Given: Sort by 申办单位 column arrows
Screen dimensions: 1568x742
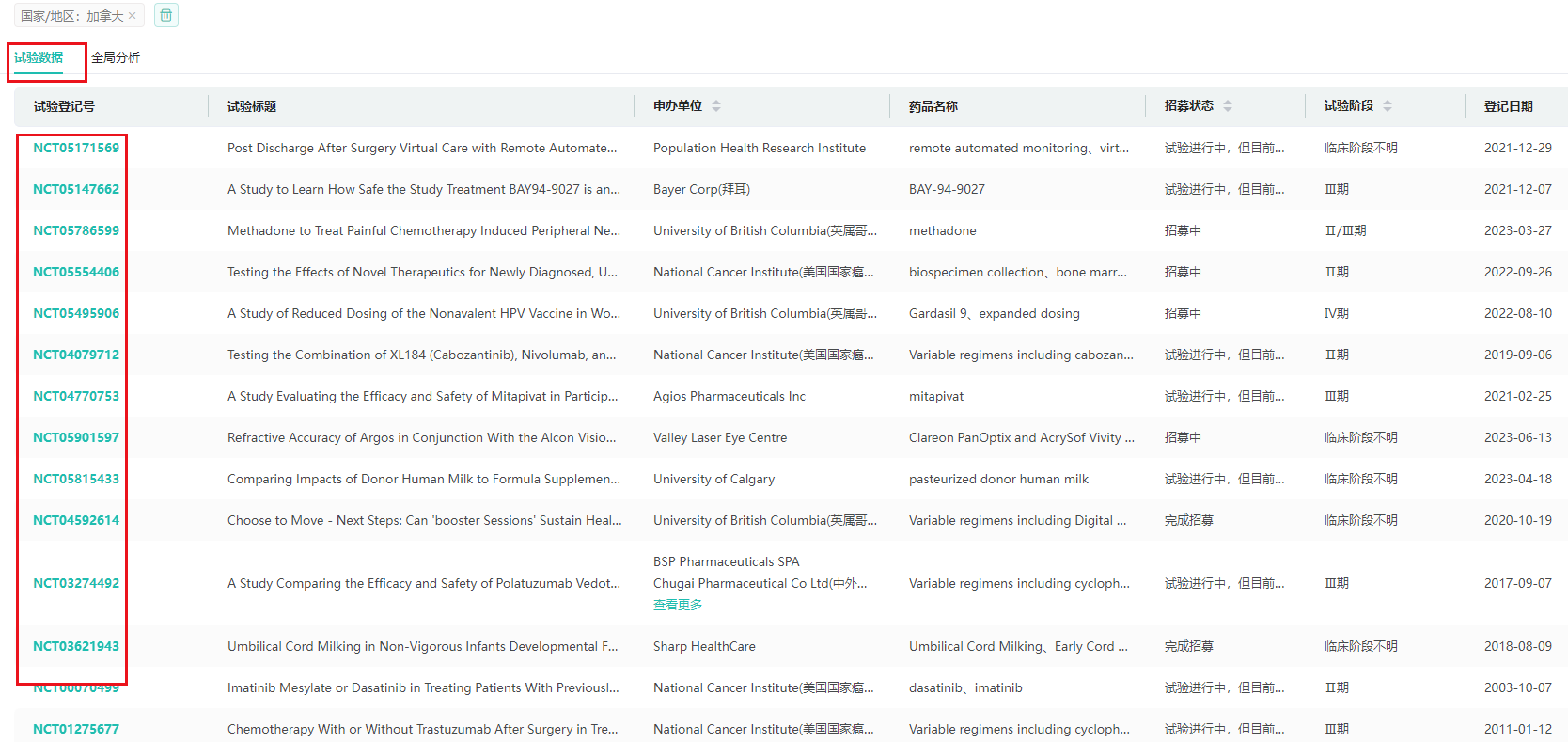Looking at the screenshot, I should (716, 106).
